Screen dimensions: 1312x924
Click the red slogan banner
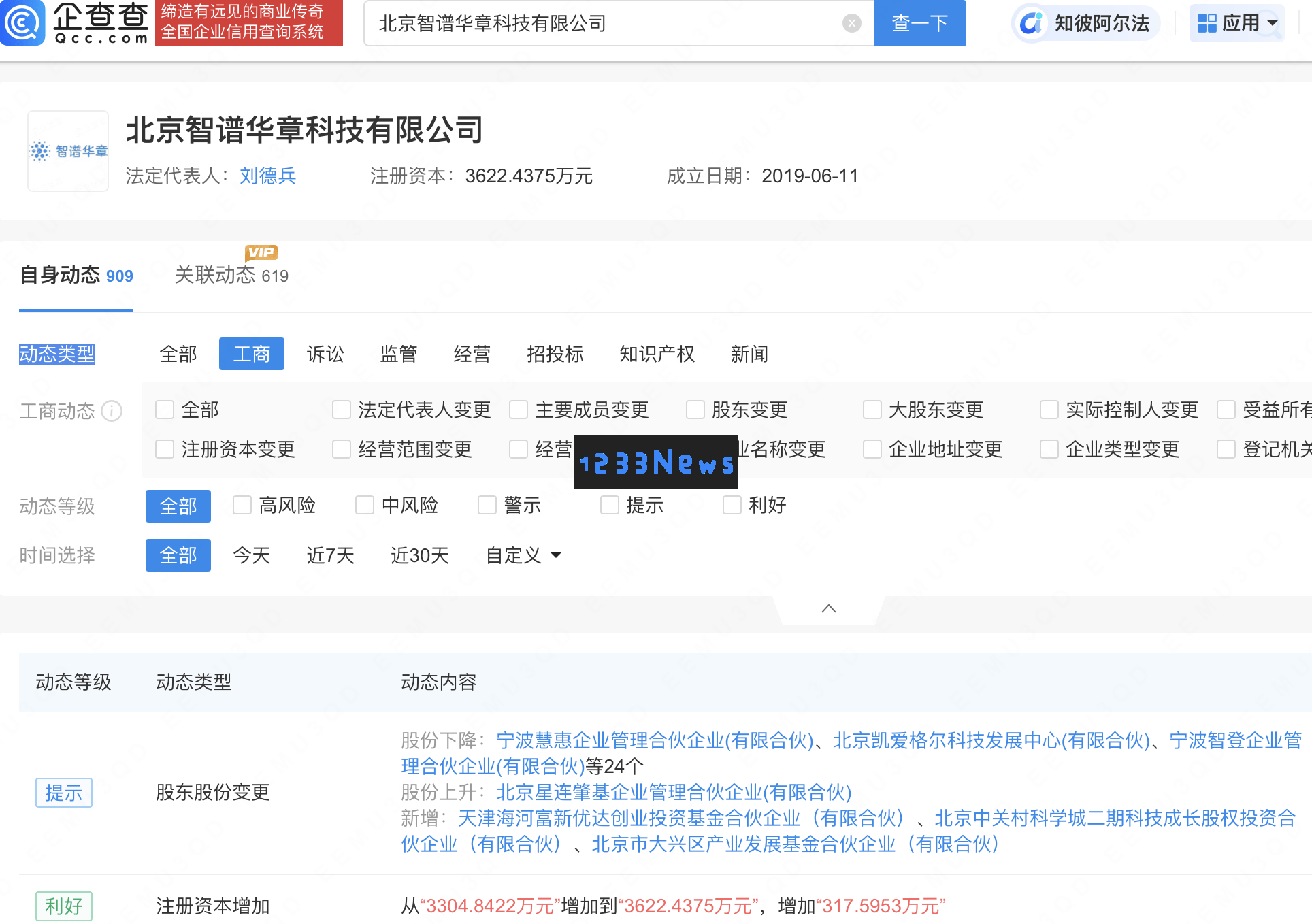249,23
